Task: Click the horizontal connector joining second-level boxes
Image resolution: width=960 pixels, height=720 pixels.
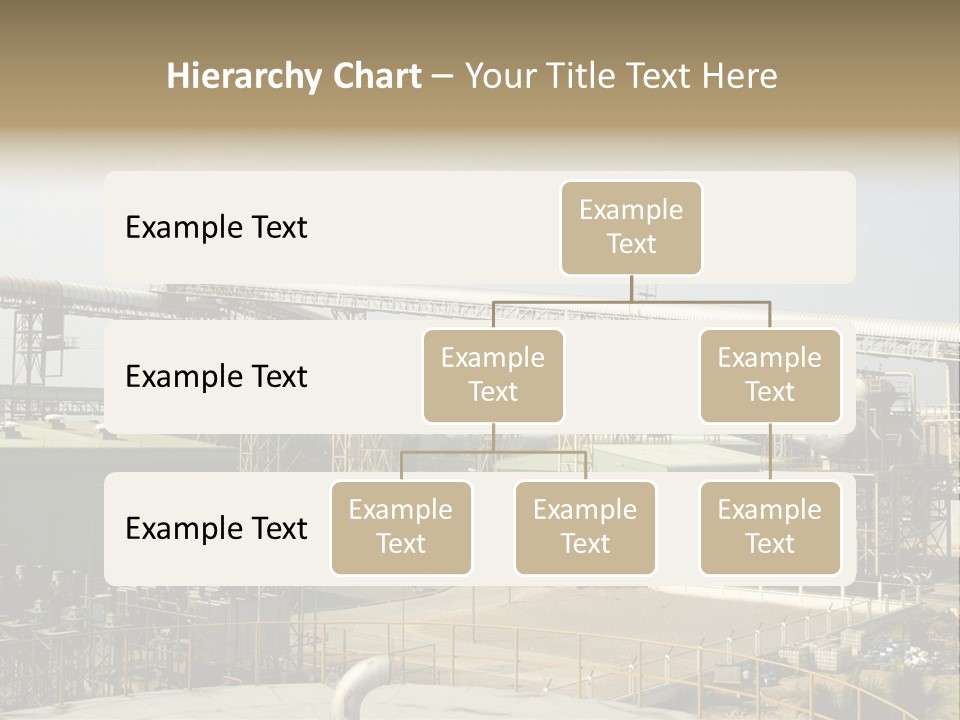Action: [631, 301]
